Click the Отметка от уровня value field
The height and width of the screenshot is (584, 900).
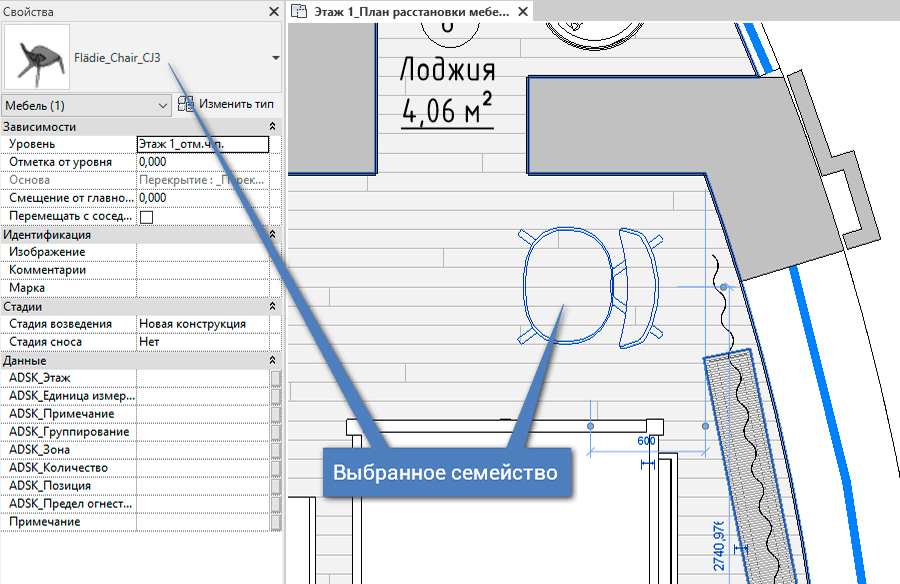pos(203,162)
